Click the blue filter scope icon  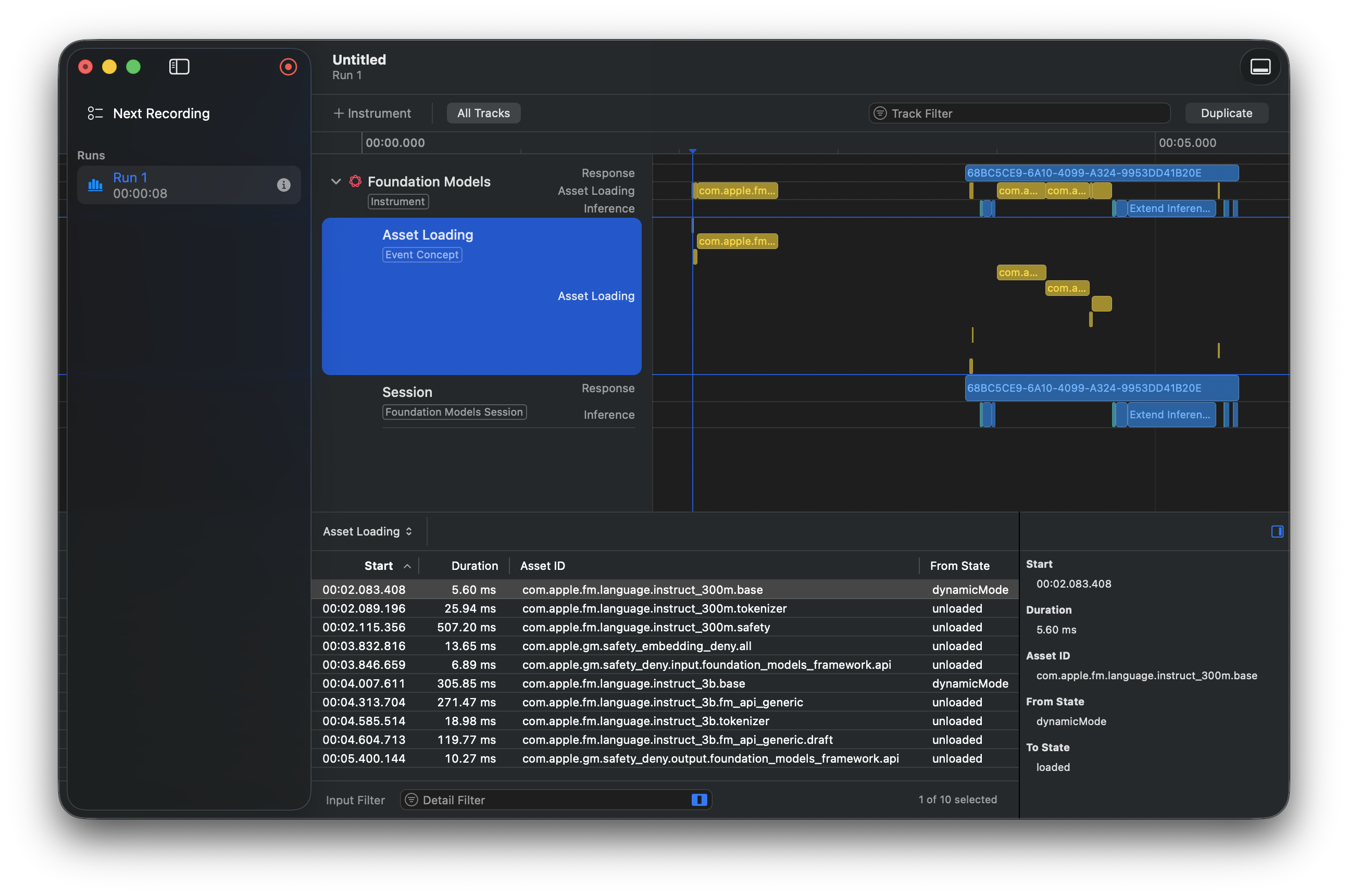699,800
